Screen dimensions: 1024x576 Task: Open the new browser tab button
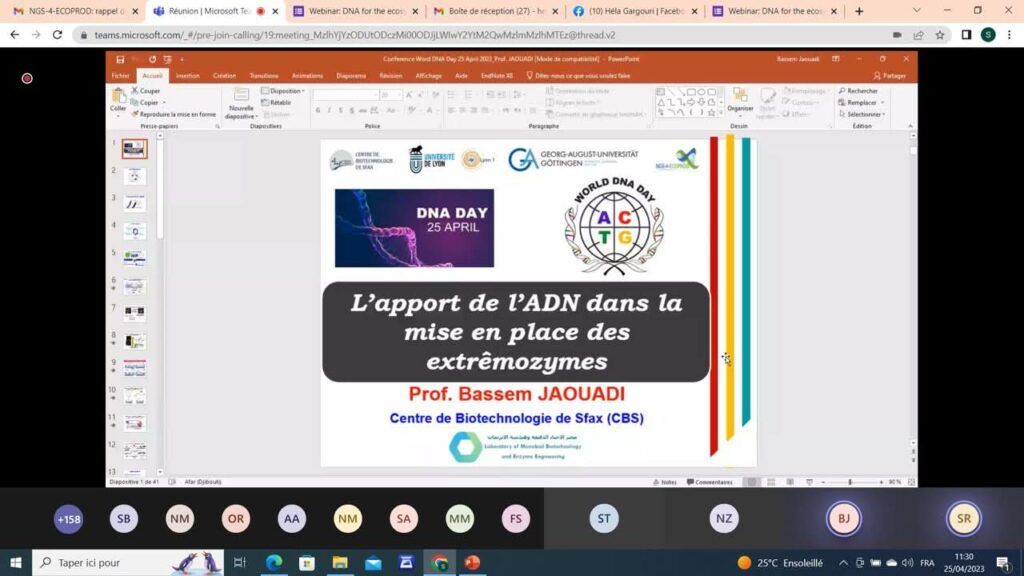tap(859, 11)
